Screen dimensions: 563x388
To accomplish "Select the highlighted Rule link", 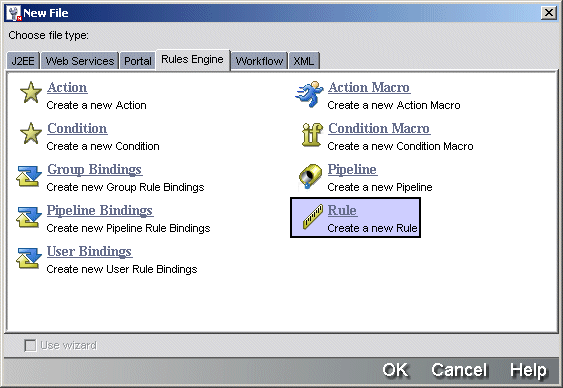I will point(342,210).
